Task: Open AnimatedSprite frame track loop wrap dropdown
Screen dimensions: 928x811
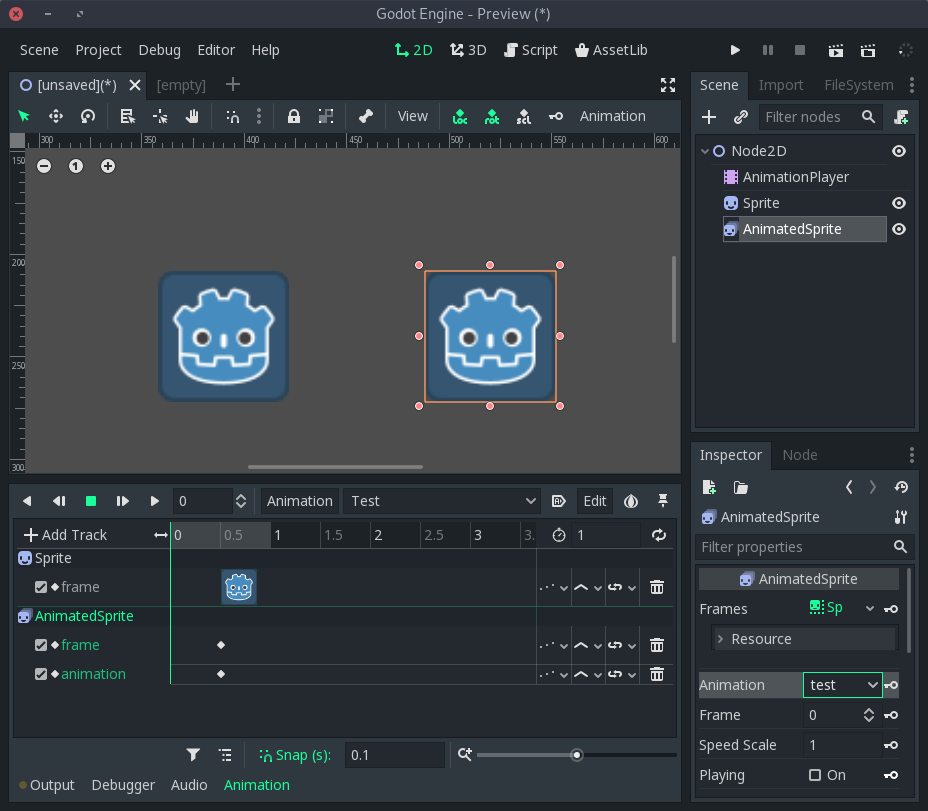Action: [x=622, y=645]
